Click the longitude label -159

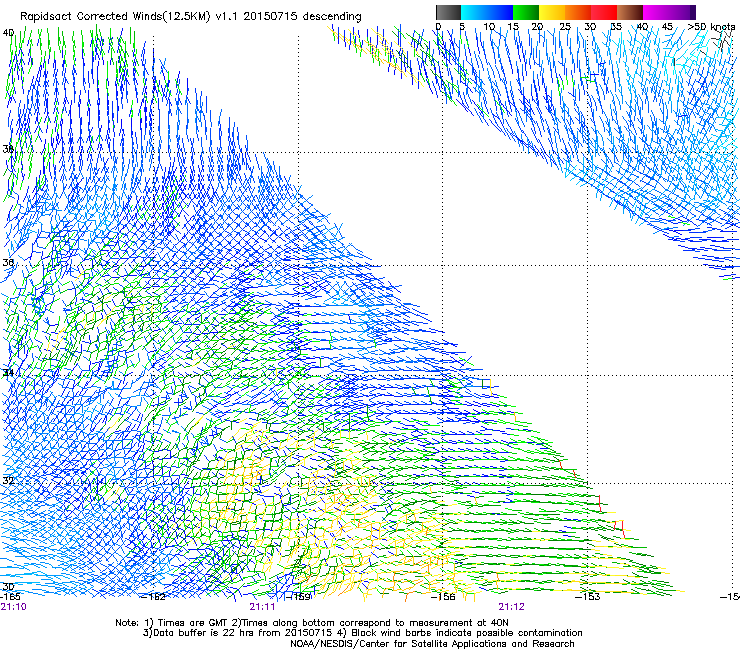pyautogui.click(x=298, y=597)
